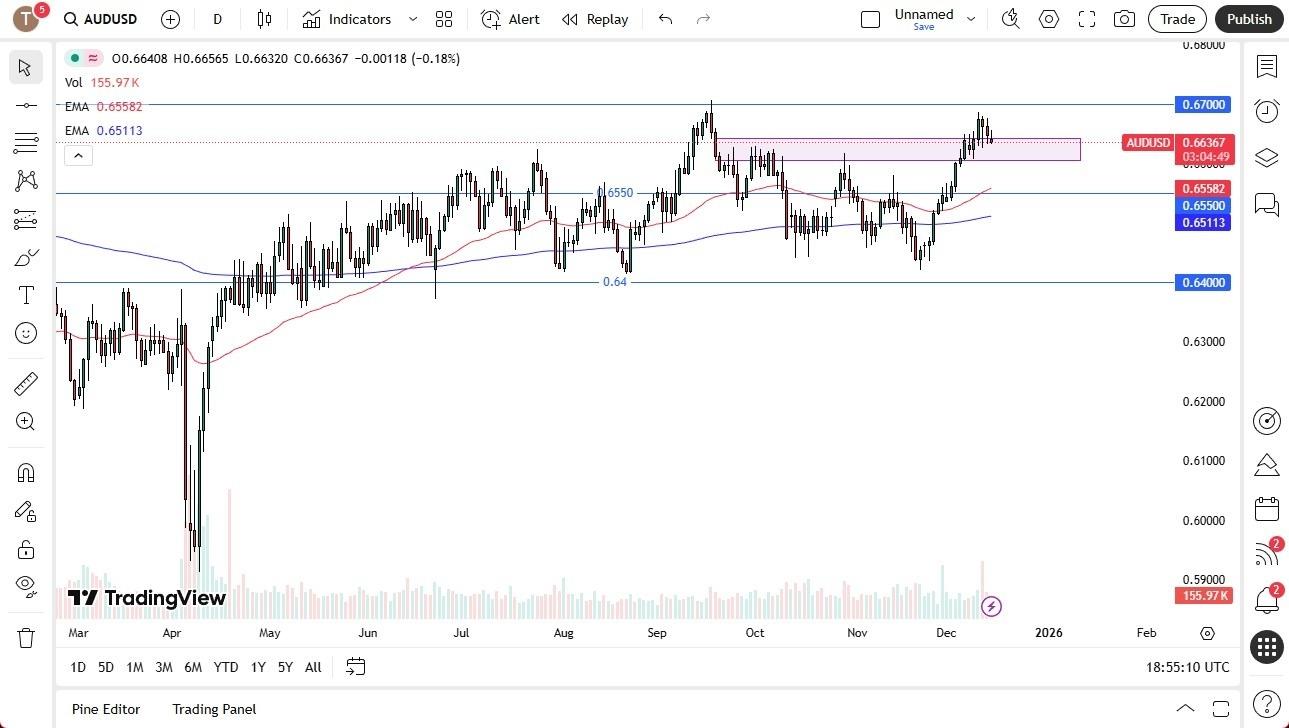
Task: Open the emoji icons tool
Action: 26,333
